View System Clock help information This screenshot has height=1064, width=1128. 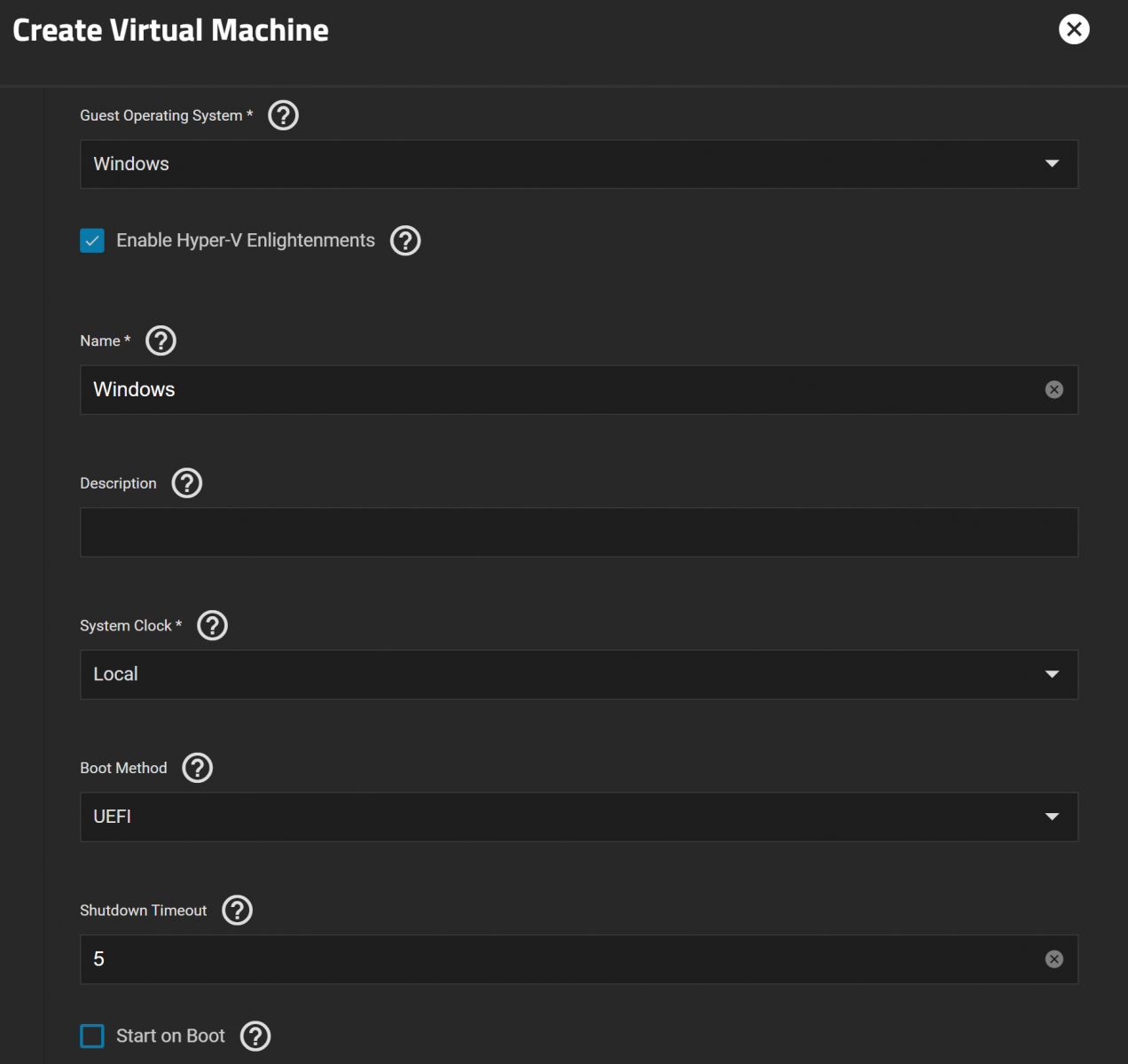212,625
